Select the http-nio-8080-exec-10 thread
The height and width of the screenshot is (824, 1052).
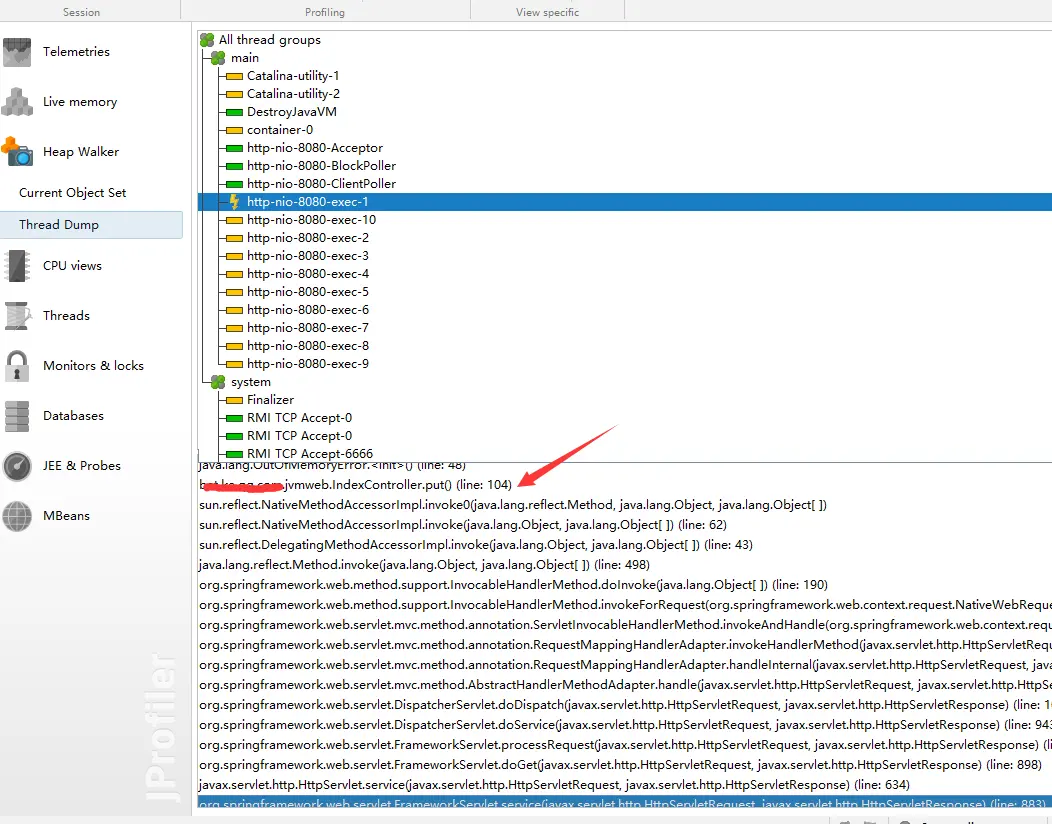(x=311, y=220)
